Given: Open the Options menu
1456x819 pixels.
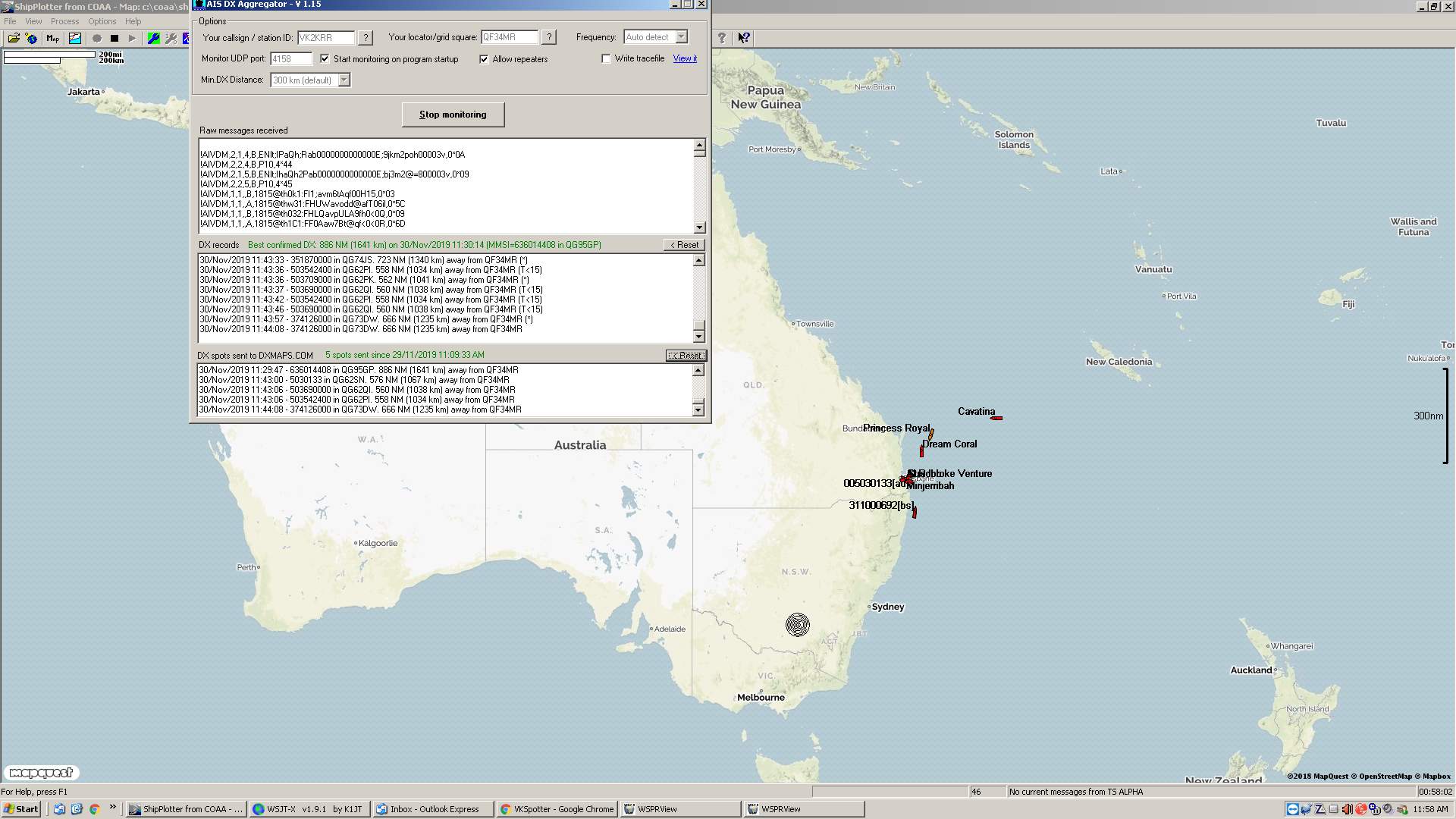Looking at the screenshot, I should (x=102, y=21).
